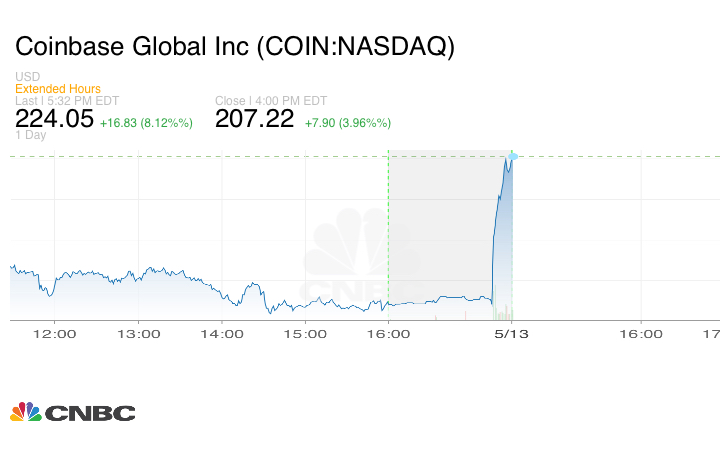Click the 5/13 date axis label
720x450 pixels.
[x=513, y=334]
